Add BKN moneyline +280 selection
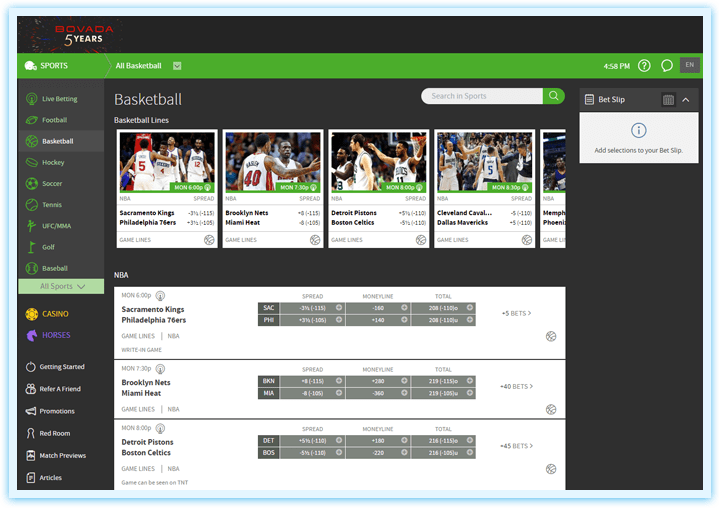Screen dimensions: 719x509 coord(378,382)
